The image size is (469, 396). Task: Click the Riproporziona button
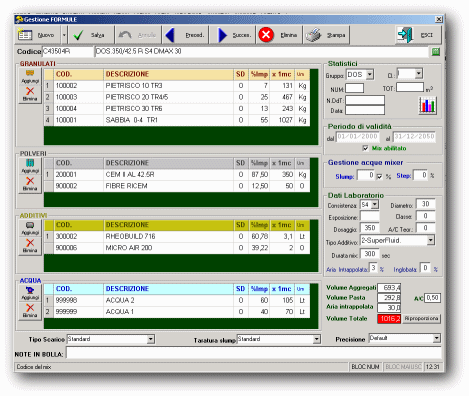click(421, 318)
